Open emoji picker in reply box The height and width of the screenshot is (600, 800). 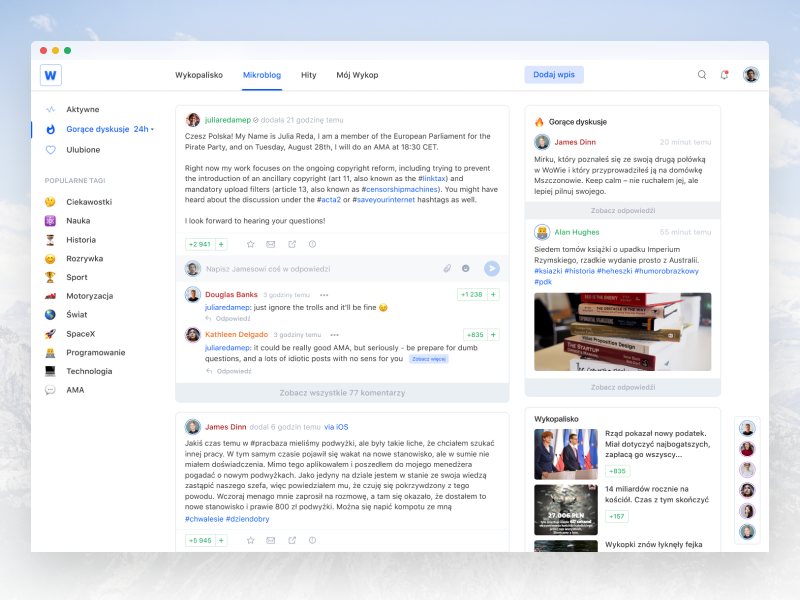tap(465, 268)
